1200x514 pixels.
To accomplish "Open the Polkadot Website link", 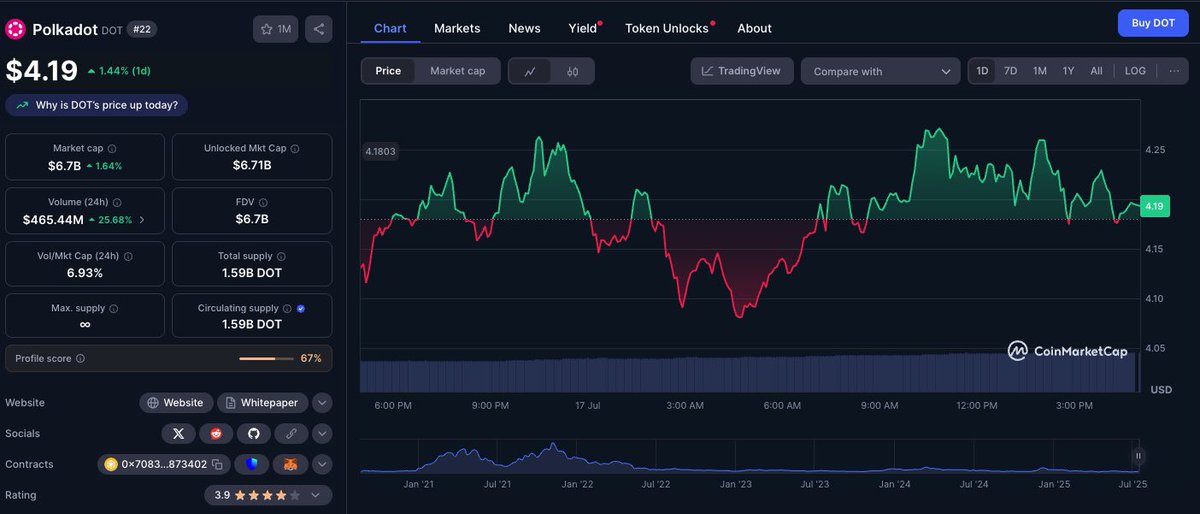I will tap(175, 403).
